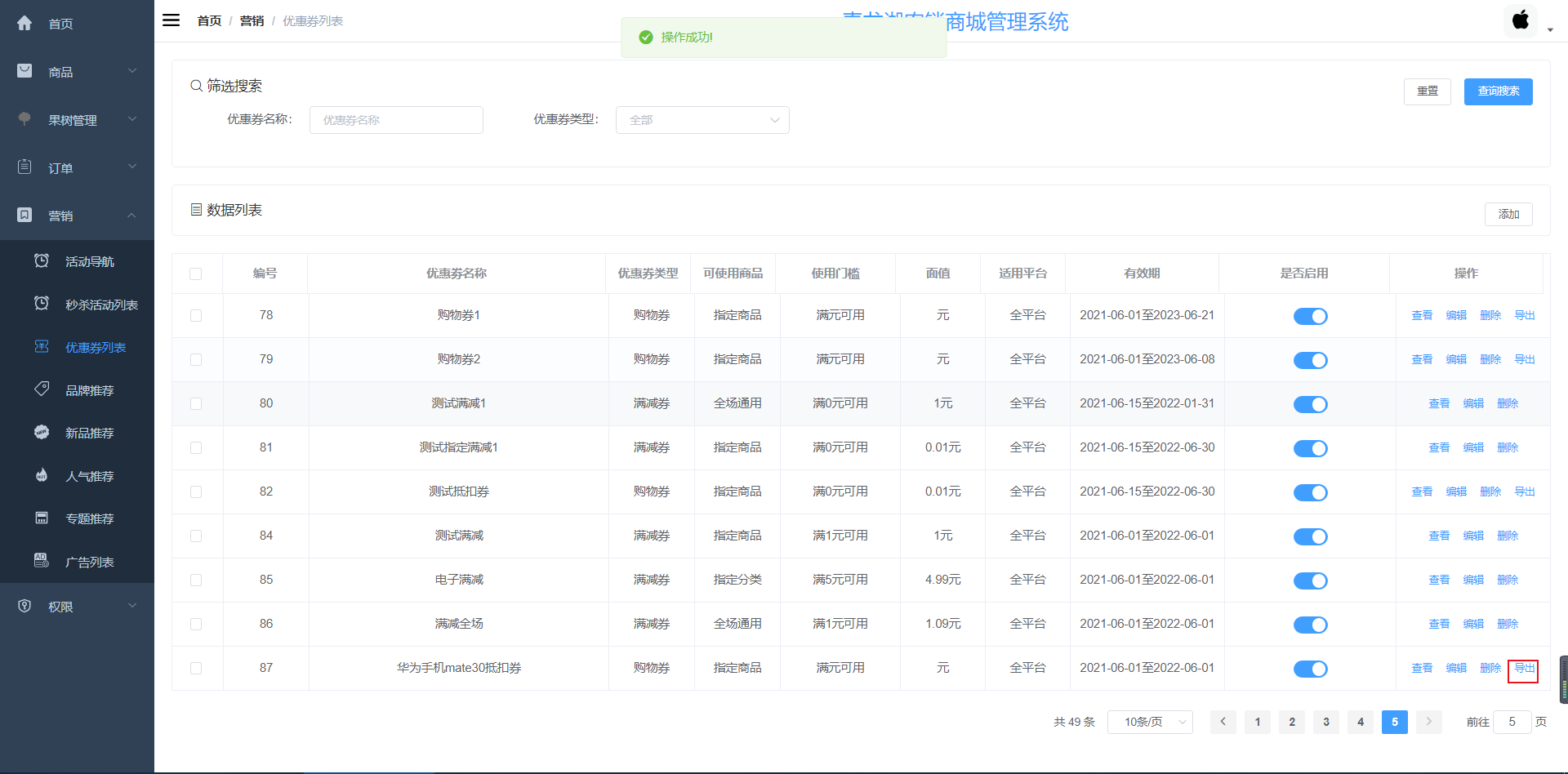The height and width of the screenshot is (774, 1568).
Task: Tick the select-all header checkbox
Action: tap(196, 274)
